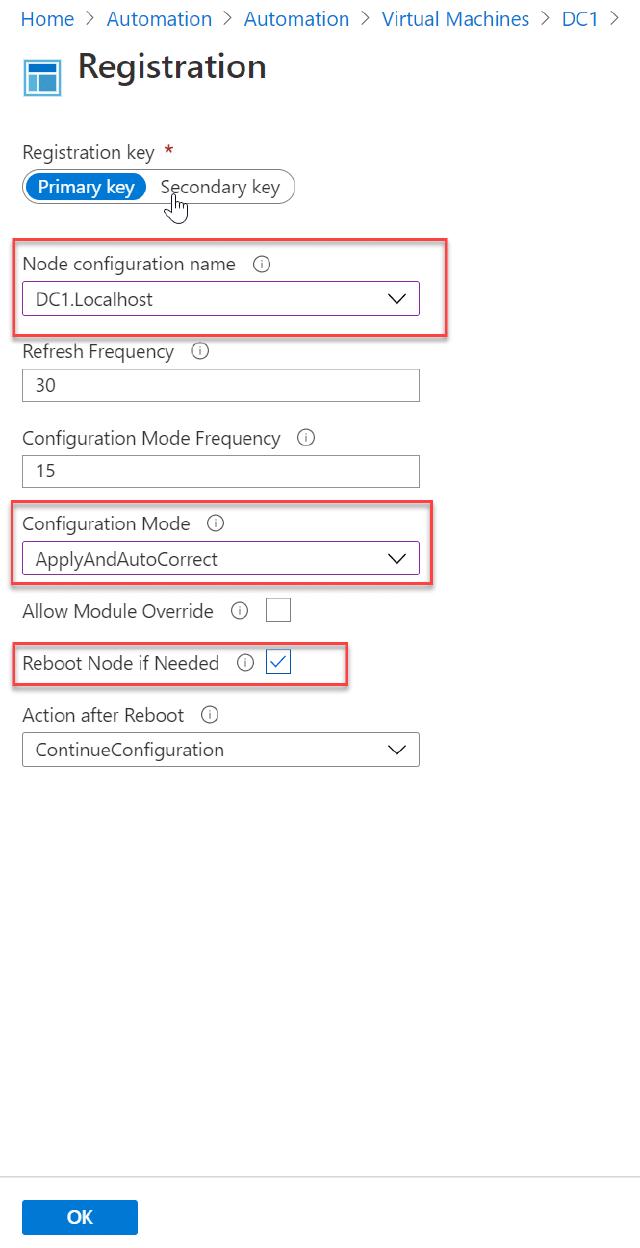640x1248 pixels.
Task: Enable the Allow Module Override checkbox
Action: [278, 610]
